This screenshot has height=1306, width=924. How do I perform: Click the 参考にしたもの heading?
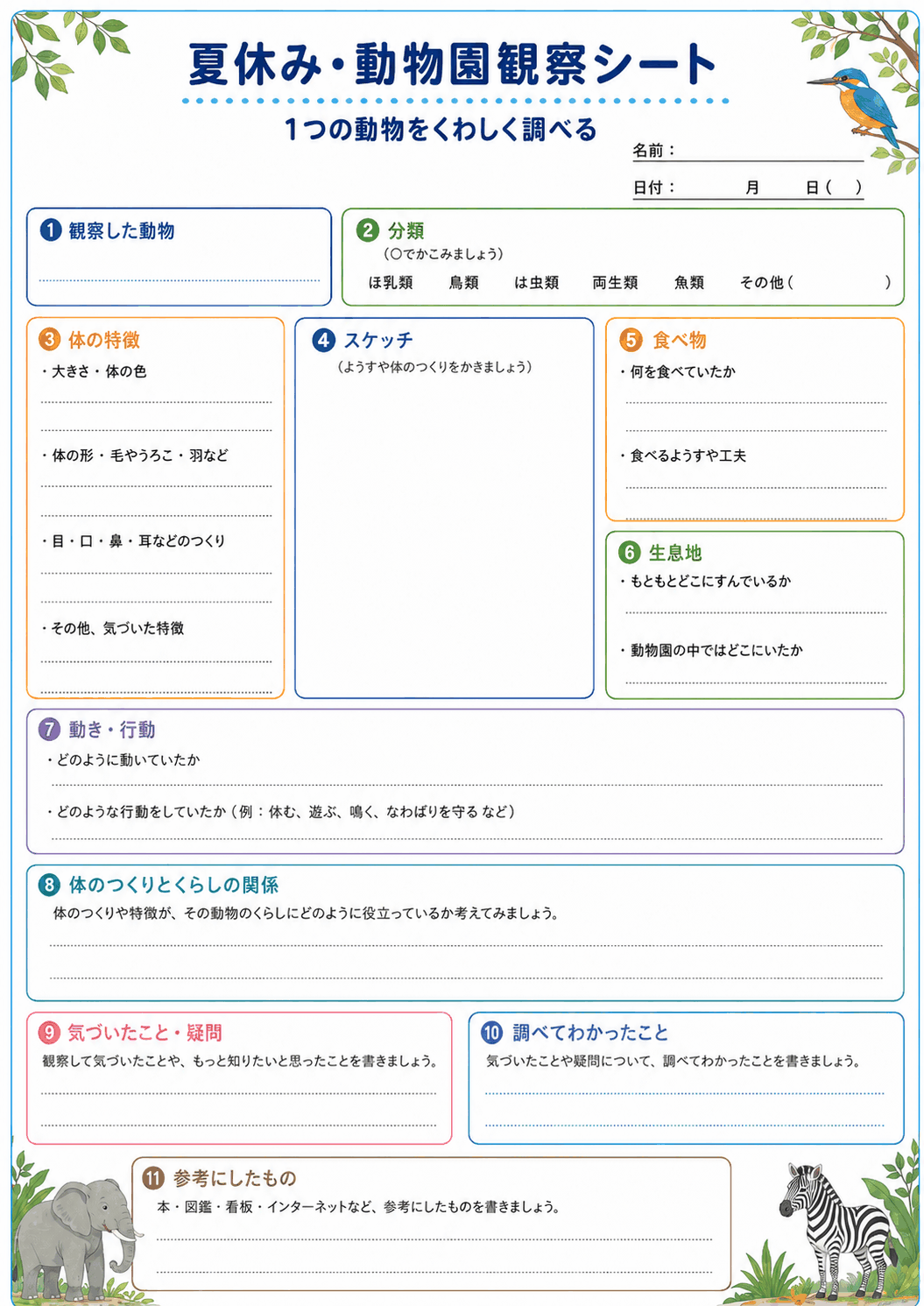tap(235, 1178)
